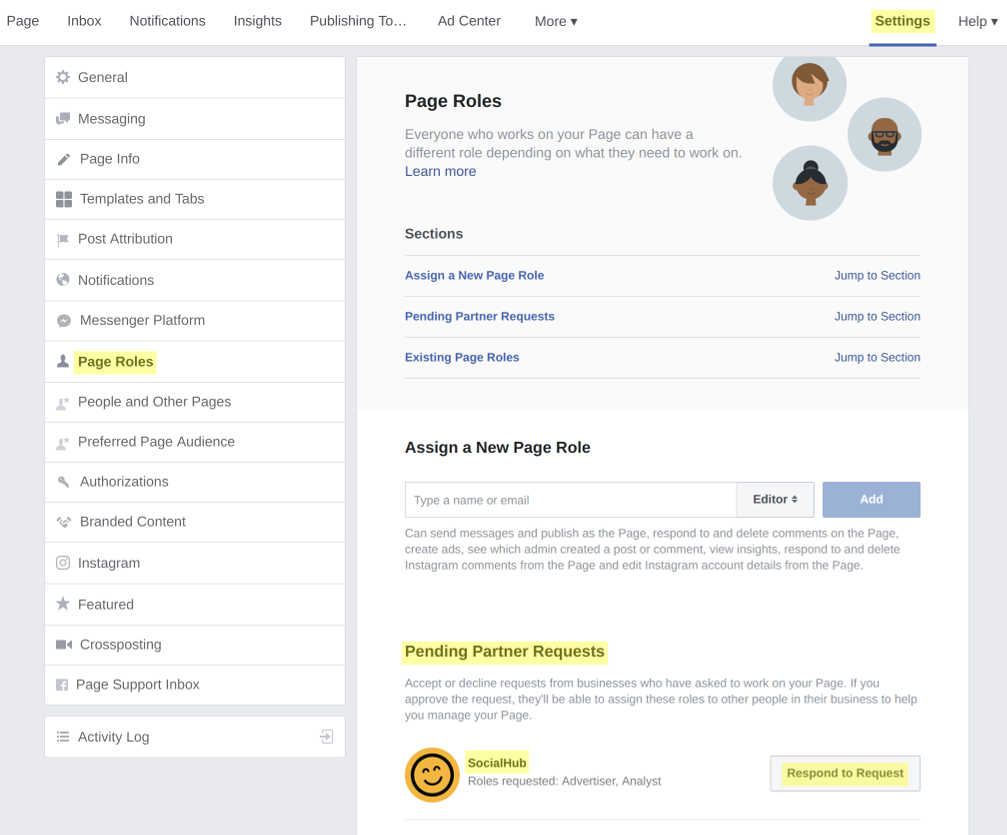This screenshot has width=1007, height=835.
Task: Open the SocialHub smiley profile picture
Action: tap(432, 774)
